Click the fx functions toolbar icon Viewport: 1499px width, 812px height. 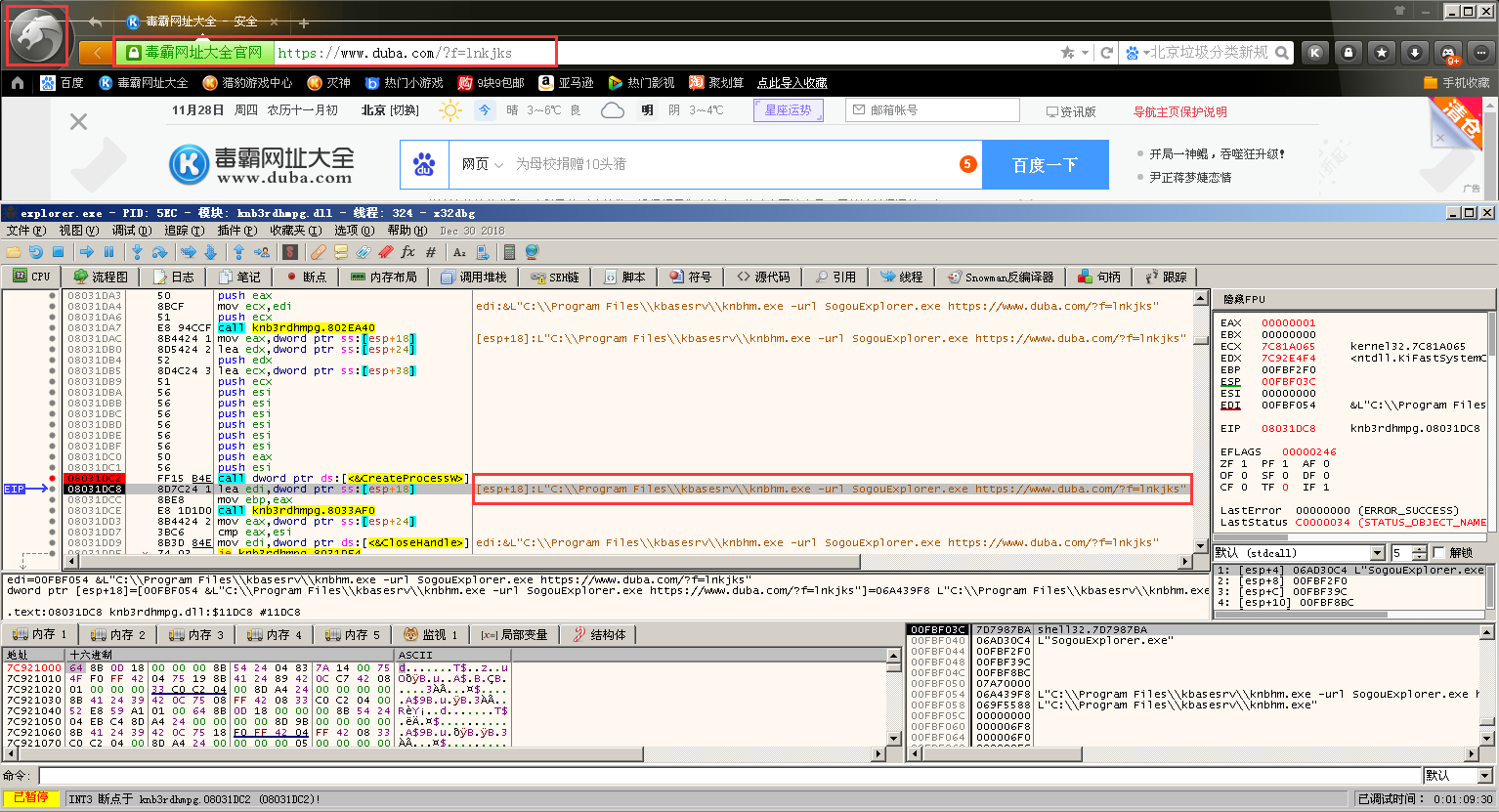[x=407, y=252]
